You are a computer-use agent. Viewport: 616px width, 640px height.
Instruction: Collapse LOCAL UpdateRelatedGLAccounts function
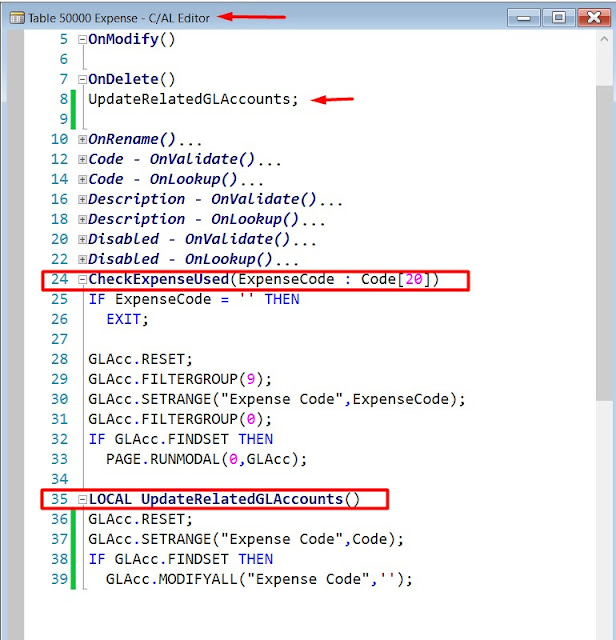pos(82,500)
